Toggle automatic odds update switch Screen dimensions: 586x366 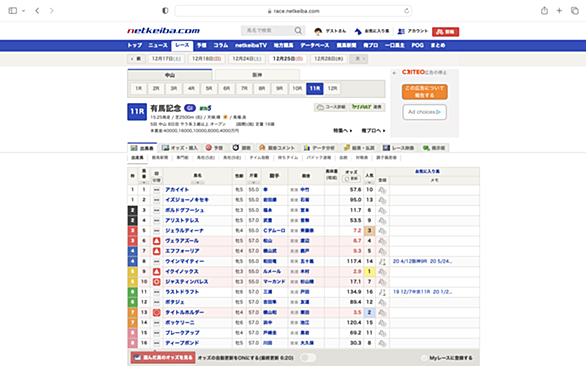pyautogui.click(x=308, y=358)
